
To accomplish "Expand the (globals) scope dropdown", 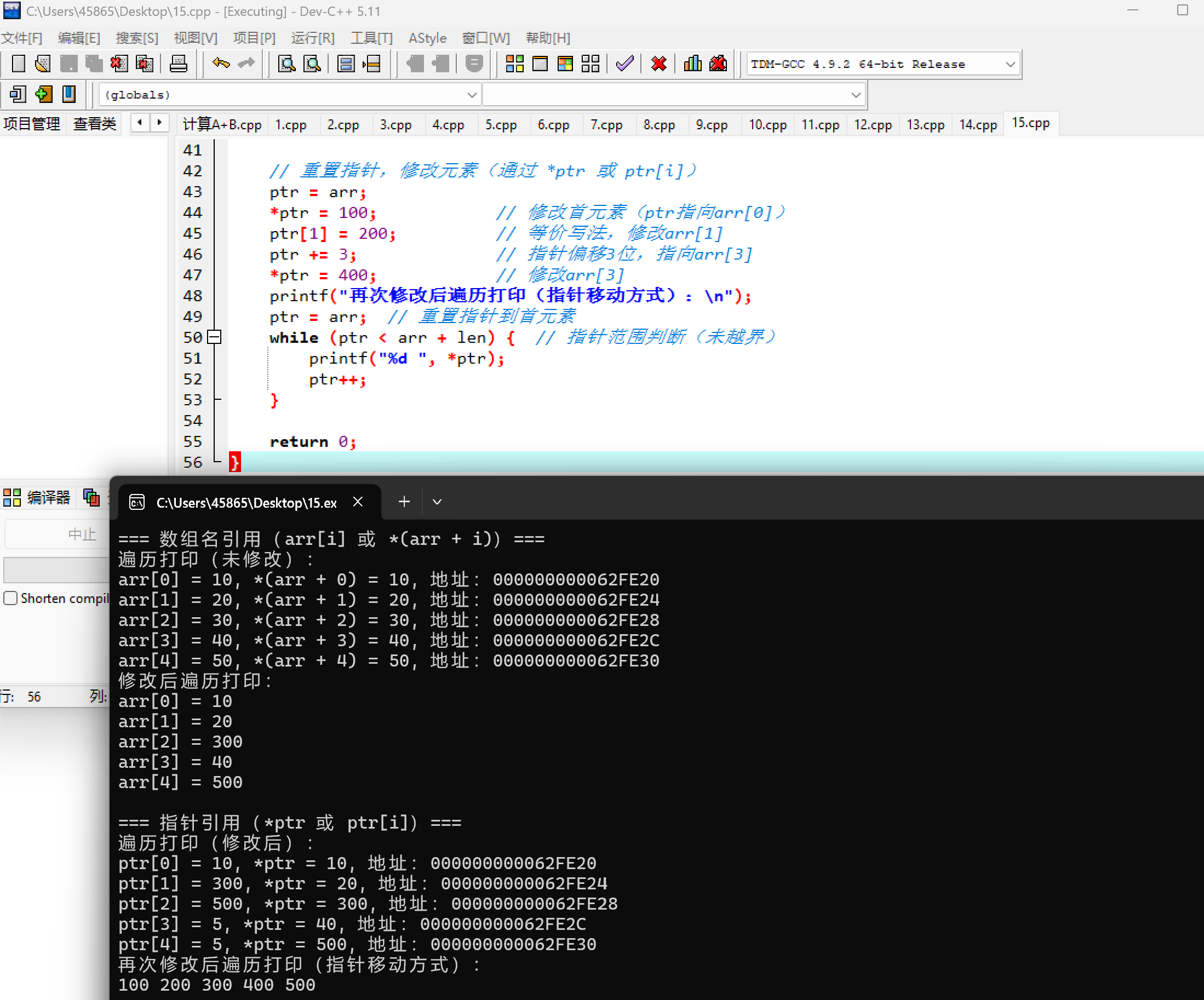I will [471, 95].
